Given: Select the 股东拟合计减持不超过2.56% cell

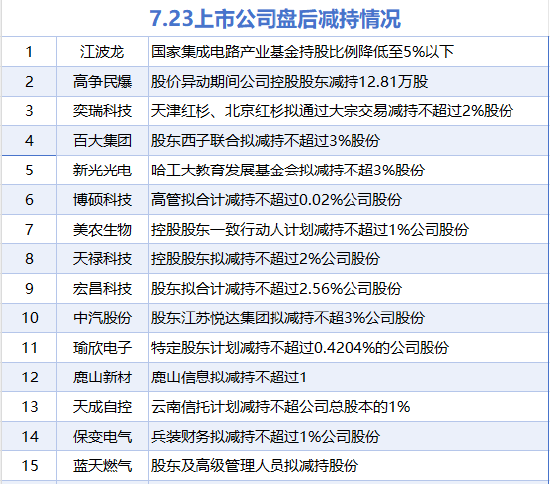Looking at the screenshot, I should tap(348, 289).
